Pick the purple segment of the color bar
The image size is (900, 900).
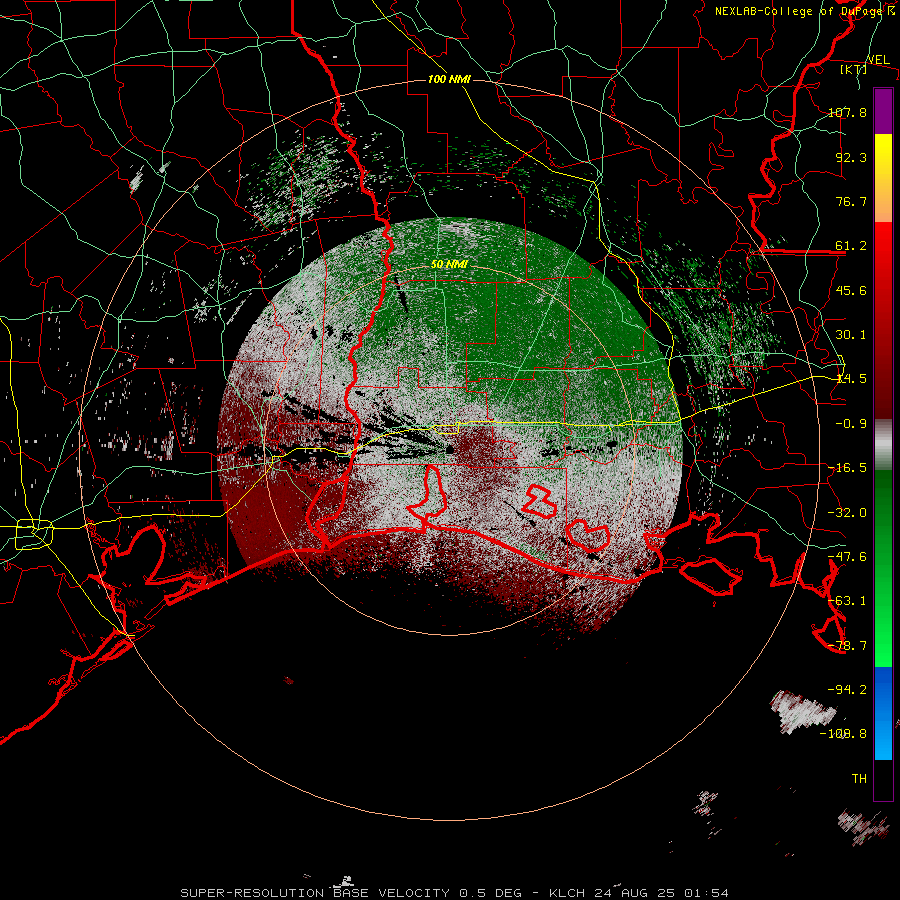pyautogui.click(x=883, y=112)
